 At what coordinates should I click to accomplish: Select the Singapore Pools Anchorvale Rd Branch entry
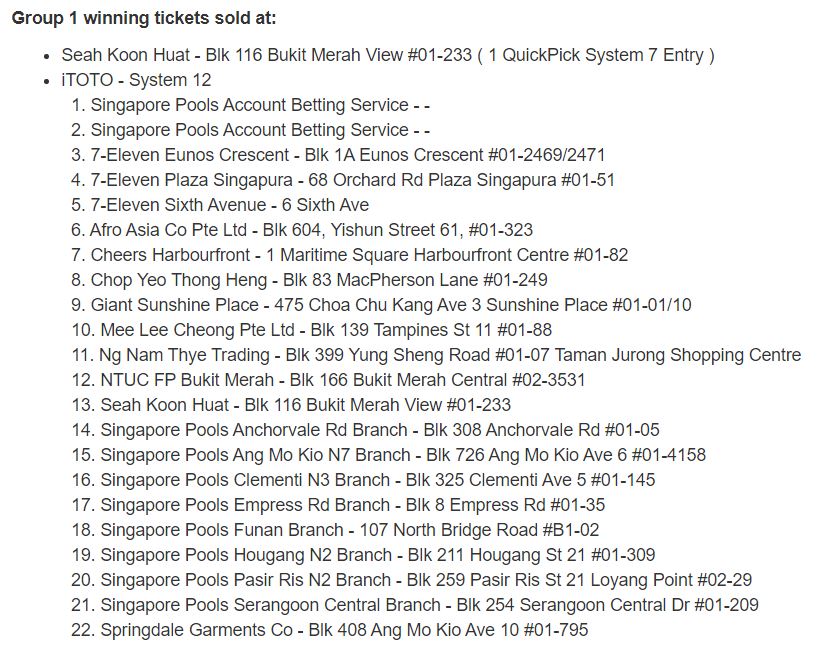click(380, 430)
